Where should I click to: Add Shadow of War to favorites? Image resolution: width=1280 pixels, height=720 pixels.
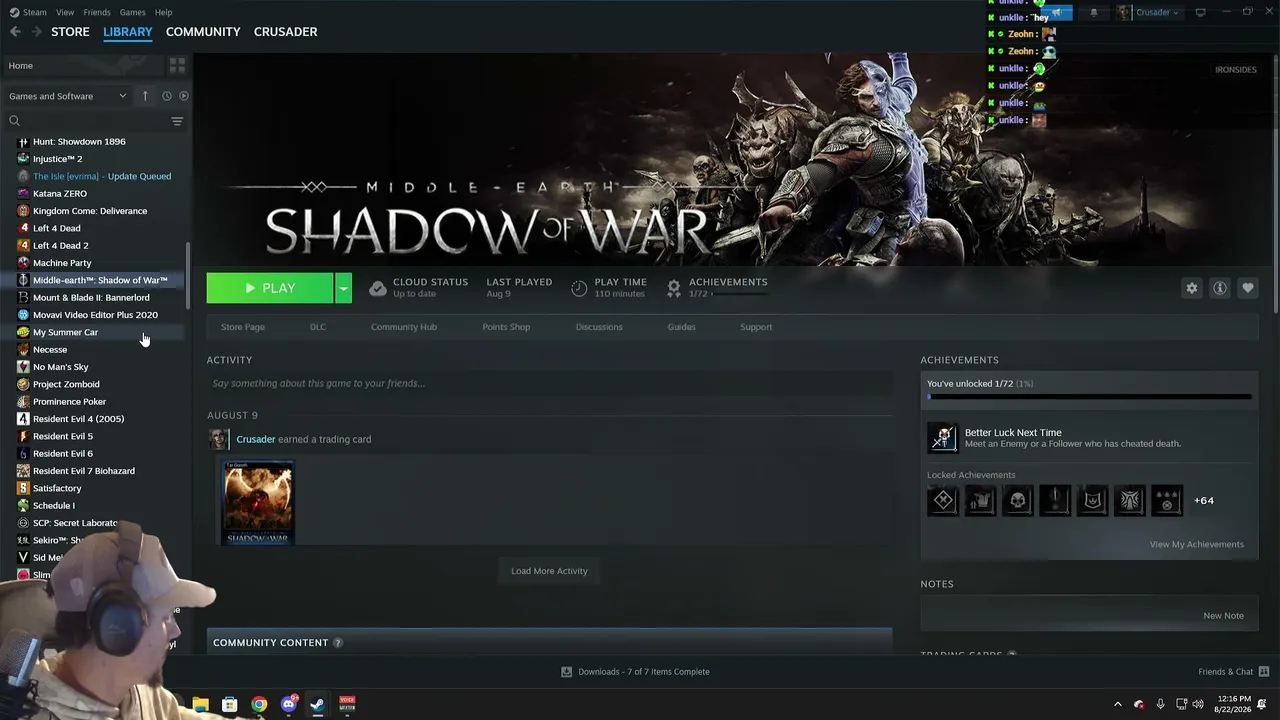[x=1248, y=288]
